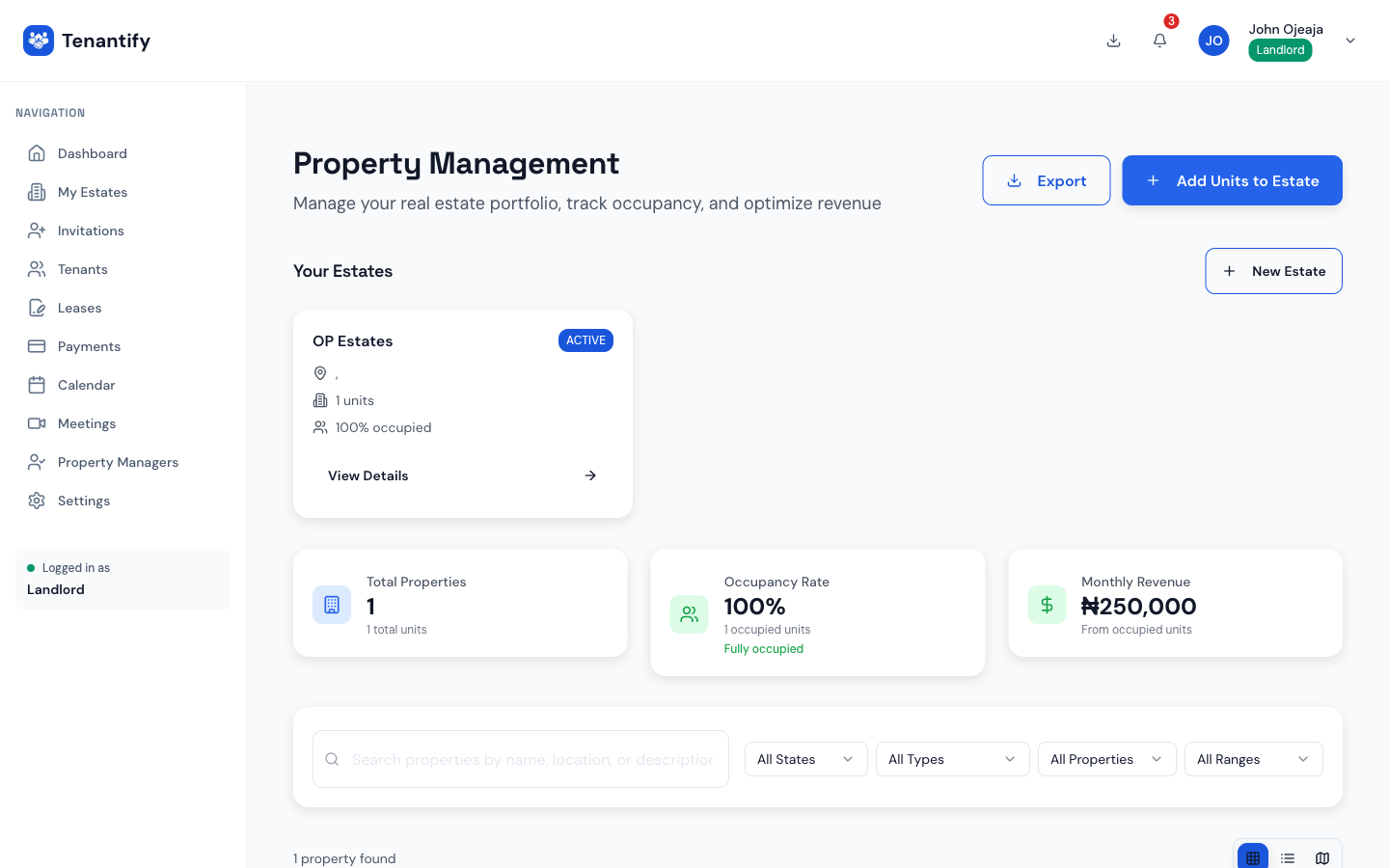1389x868 pixels.
Task: Click the Total Properties building icon
Action: point(332,605)
